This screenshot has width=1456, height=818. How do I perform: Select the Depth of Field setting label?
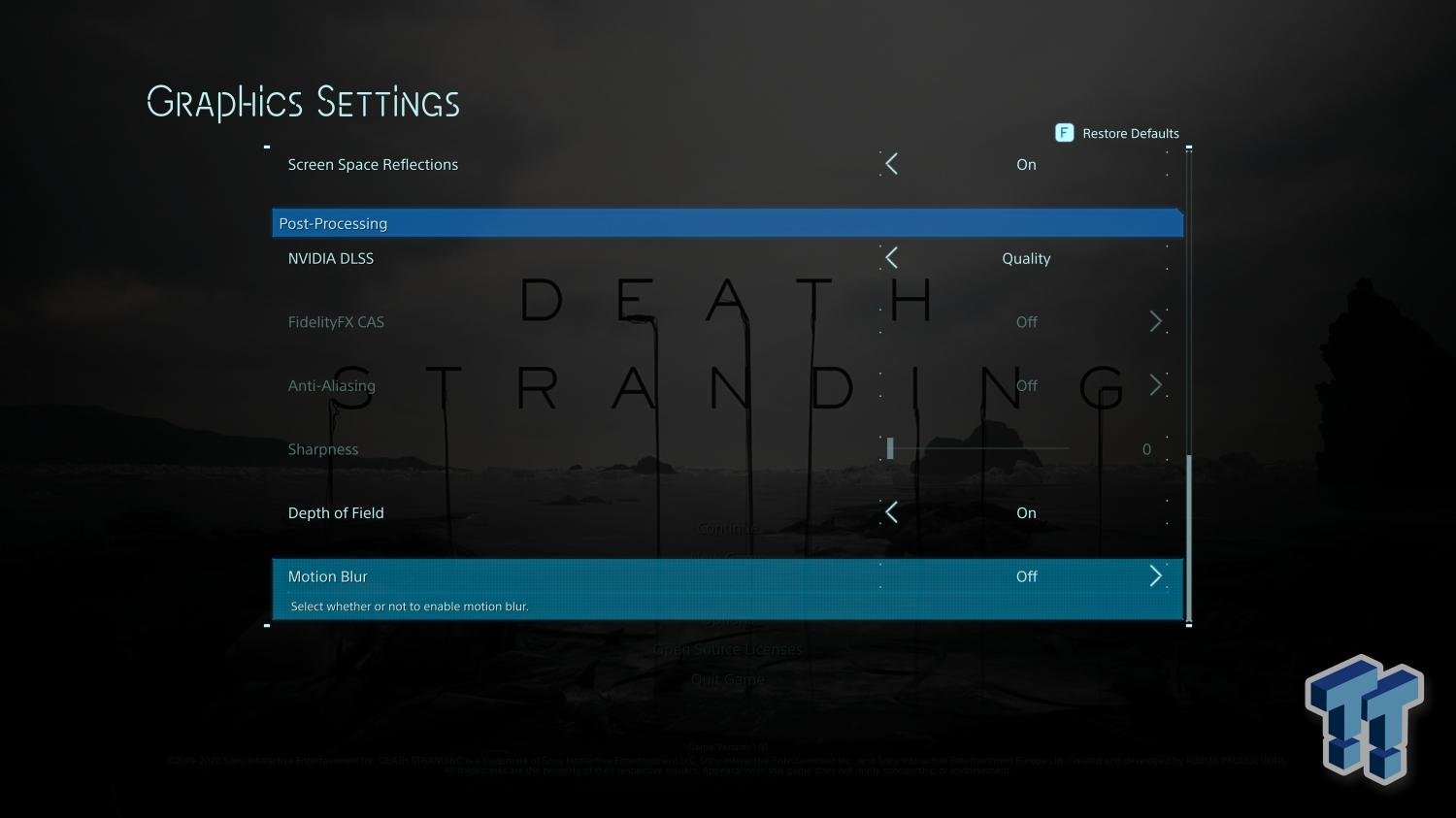pyautogui.click(x=336, y=513)
